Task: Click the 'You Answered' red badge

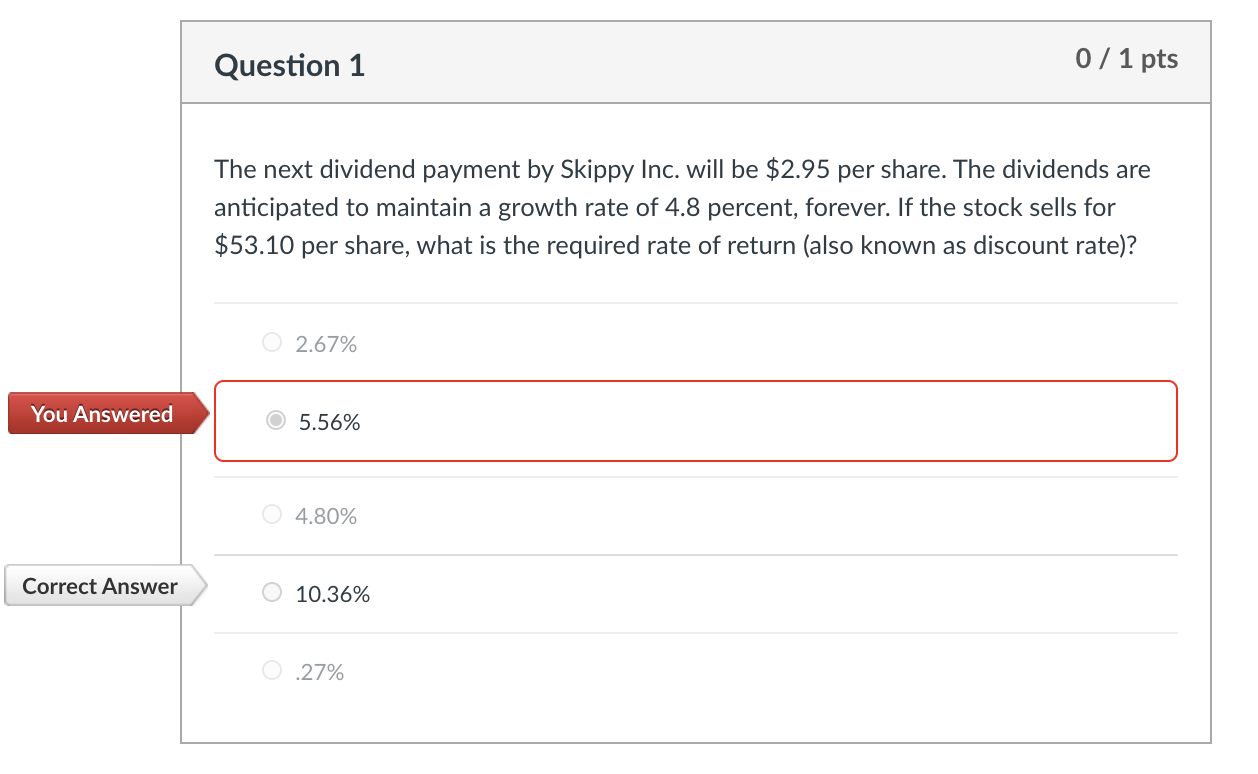Action: pyautogui.click(x=100, y=413)
